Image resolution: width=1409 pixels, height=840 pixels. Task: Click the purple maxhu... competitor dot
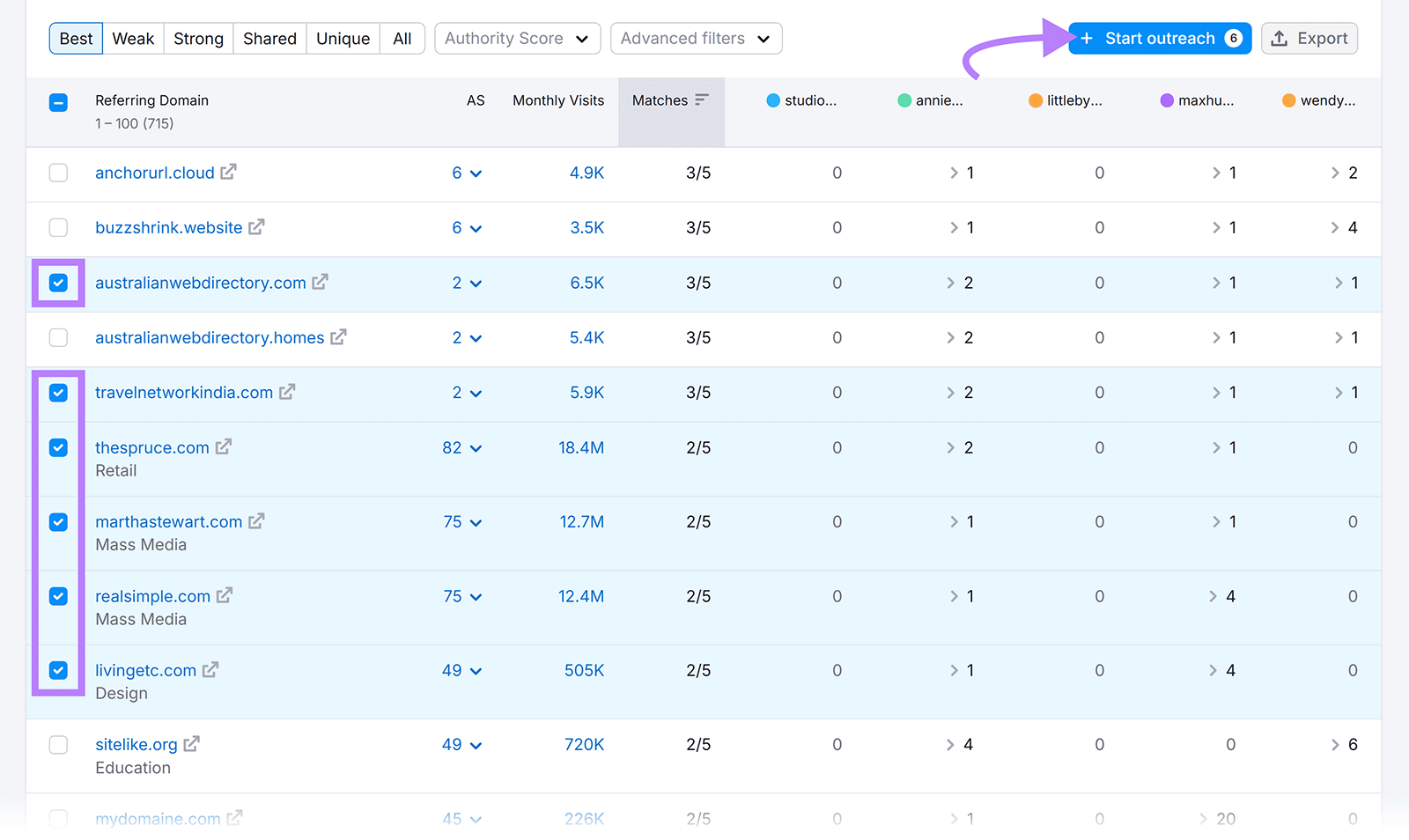(x=1166, y=100)
